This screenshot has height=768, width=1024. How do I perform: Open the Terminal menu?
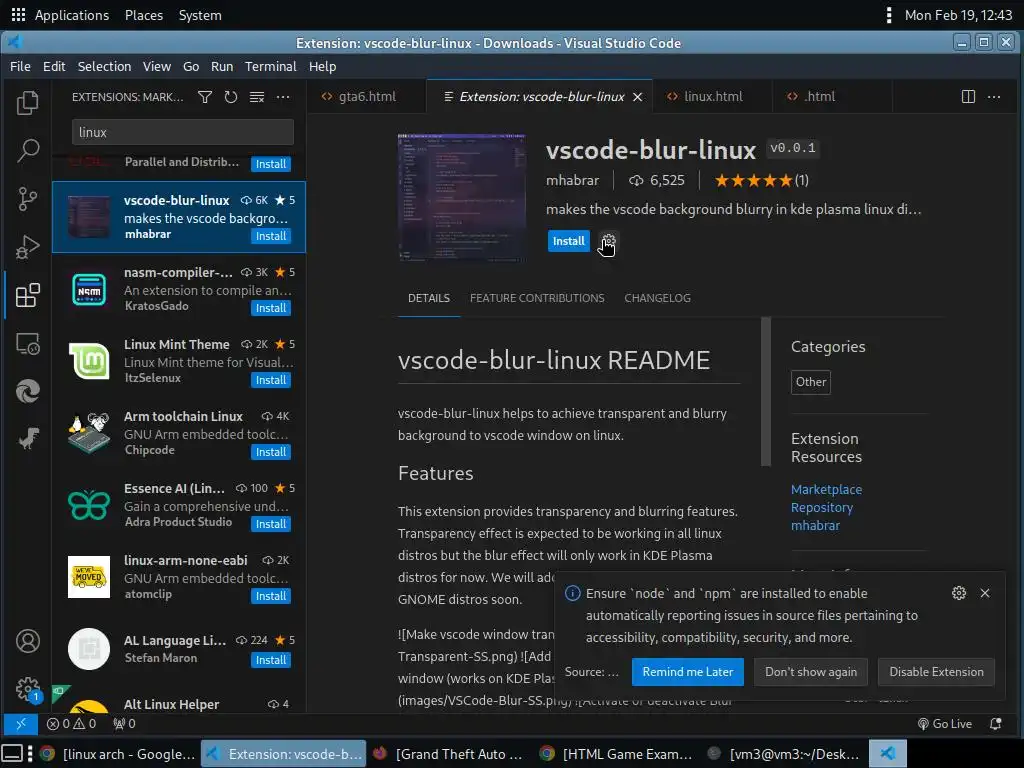(x=270, y=67)
